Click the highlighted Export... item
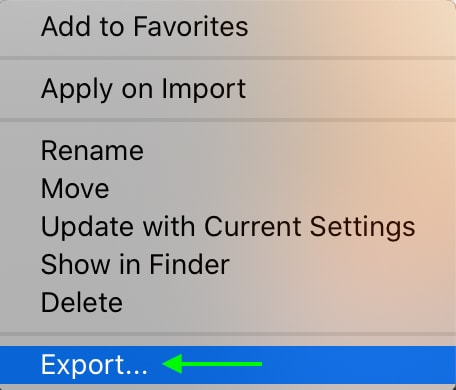456x390 pixels. pyautogui.click(x=228, y=365)
